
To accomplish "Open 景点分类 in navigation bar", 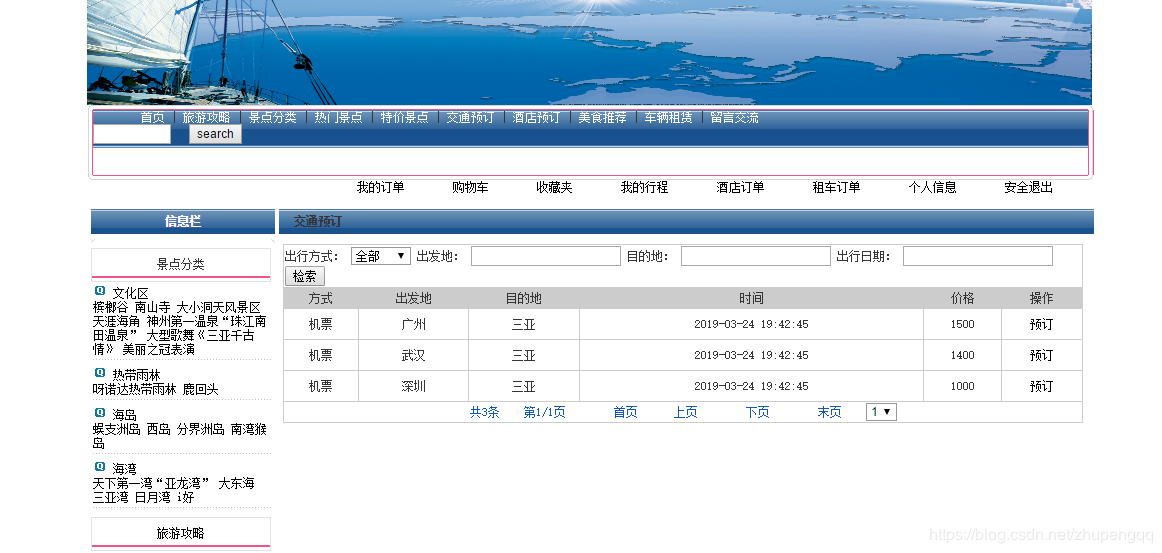I will pos(273,118).
